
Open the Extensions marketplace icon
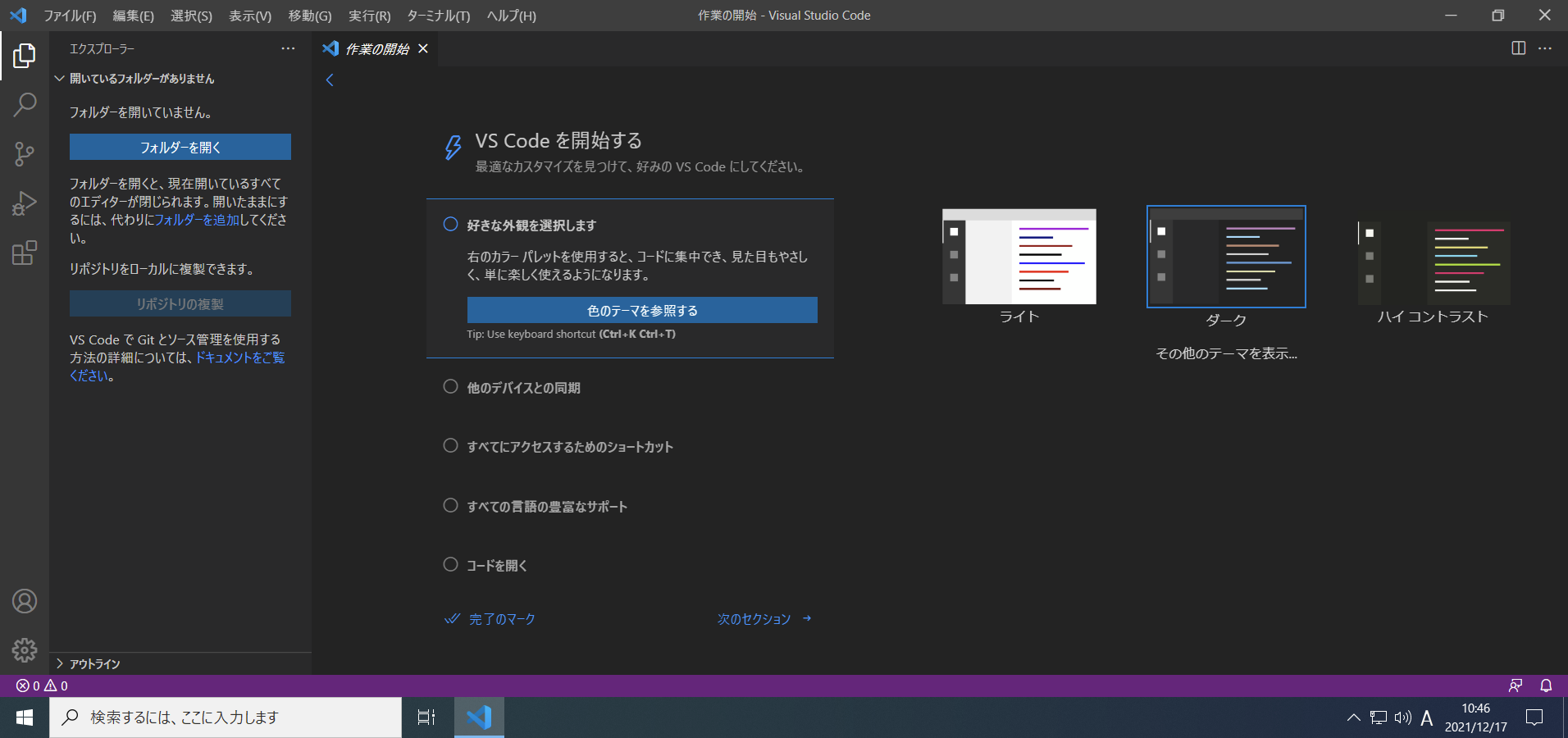click(25, 253)
